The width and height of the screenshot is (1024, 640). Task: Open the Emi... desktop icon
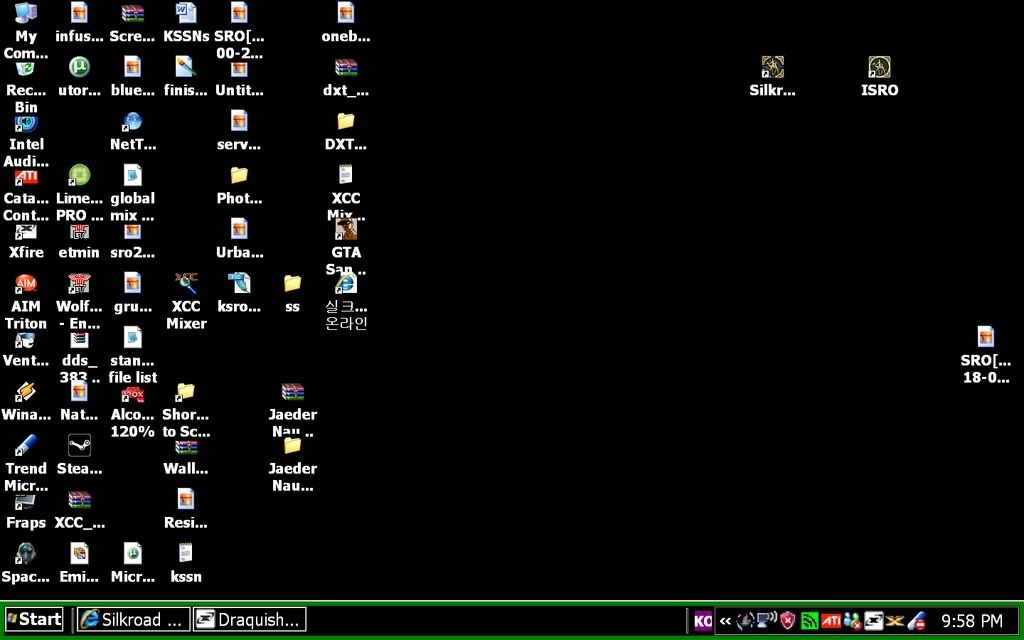(x=79, y=554)
